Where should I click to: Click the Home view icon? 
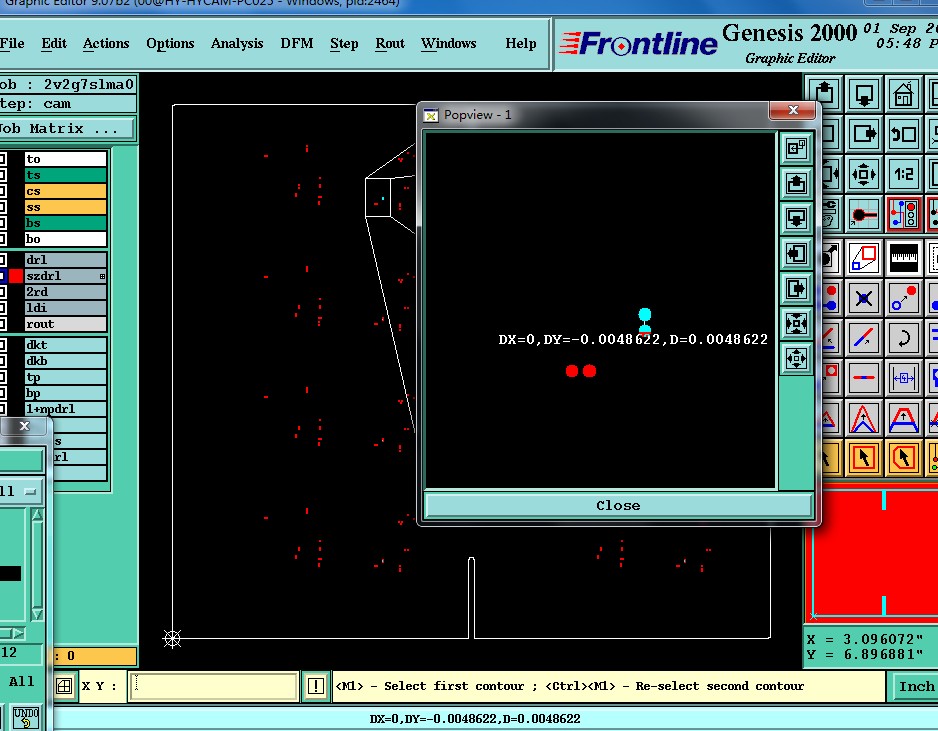(903, 93)
